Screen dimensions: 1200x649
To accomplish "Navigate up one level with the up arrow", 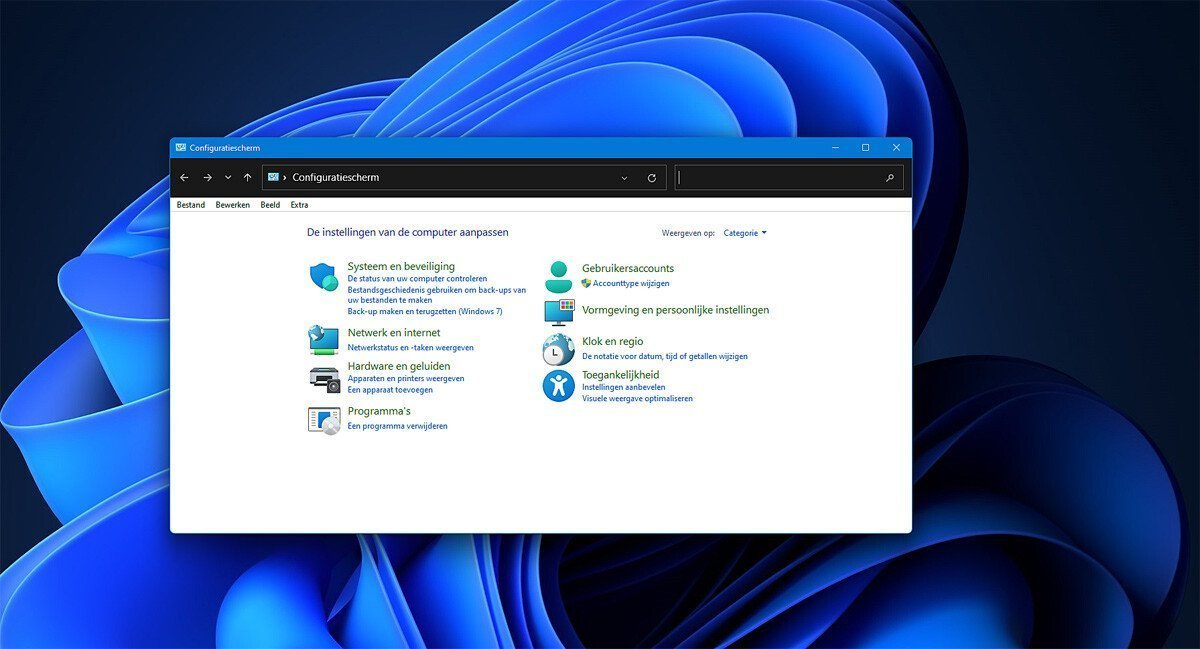I will click(x=247, y=177).
